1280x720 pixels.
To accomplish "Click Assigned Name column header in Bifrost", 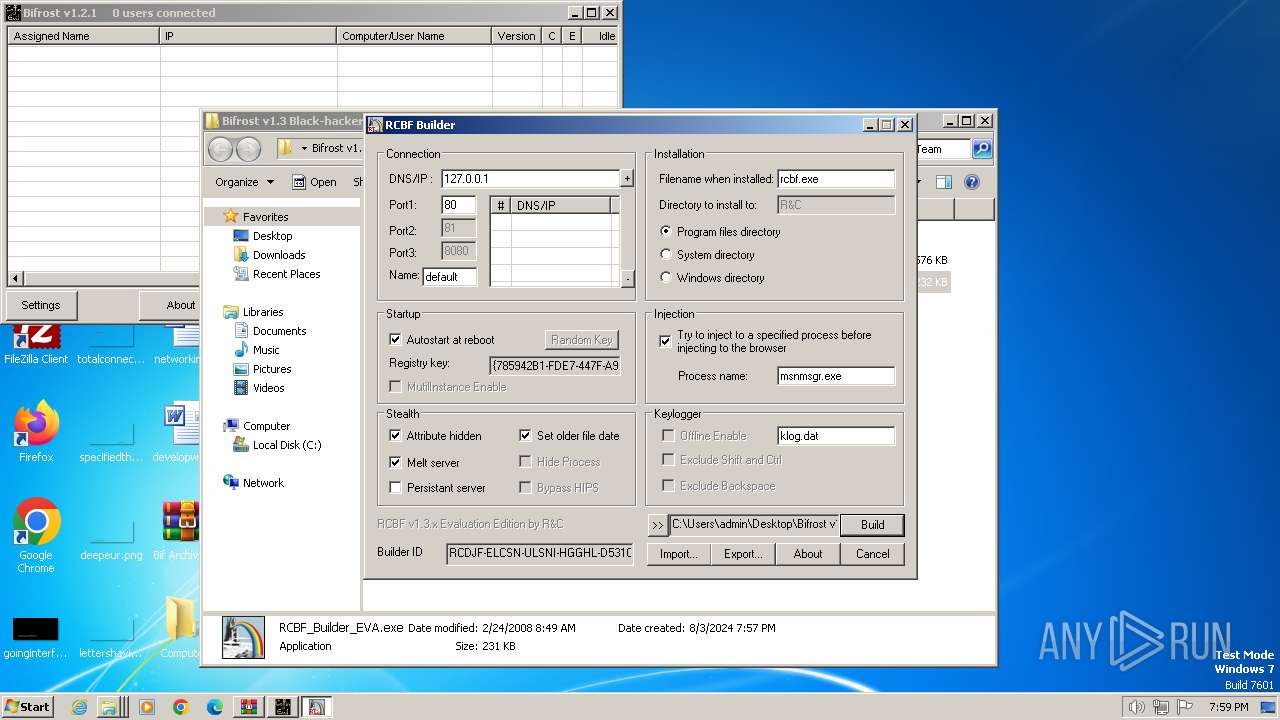I will click(x=83, y=36).
